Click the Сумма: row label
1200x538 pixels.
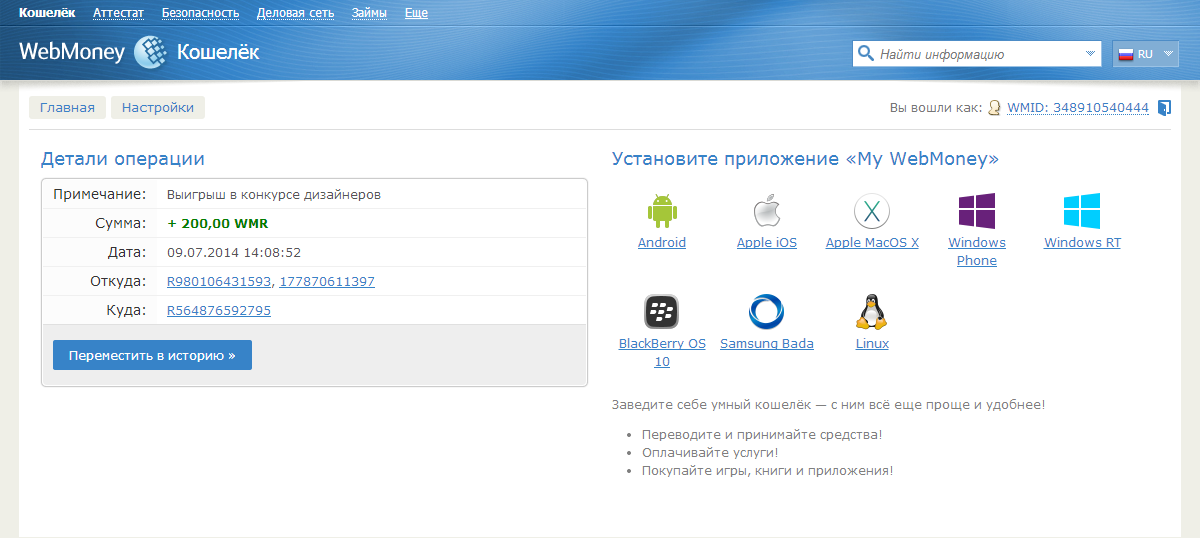(x=121, y=223)
